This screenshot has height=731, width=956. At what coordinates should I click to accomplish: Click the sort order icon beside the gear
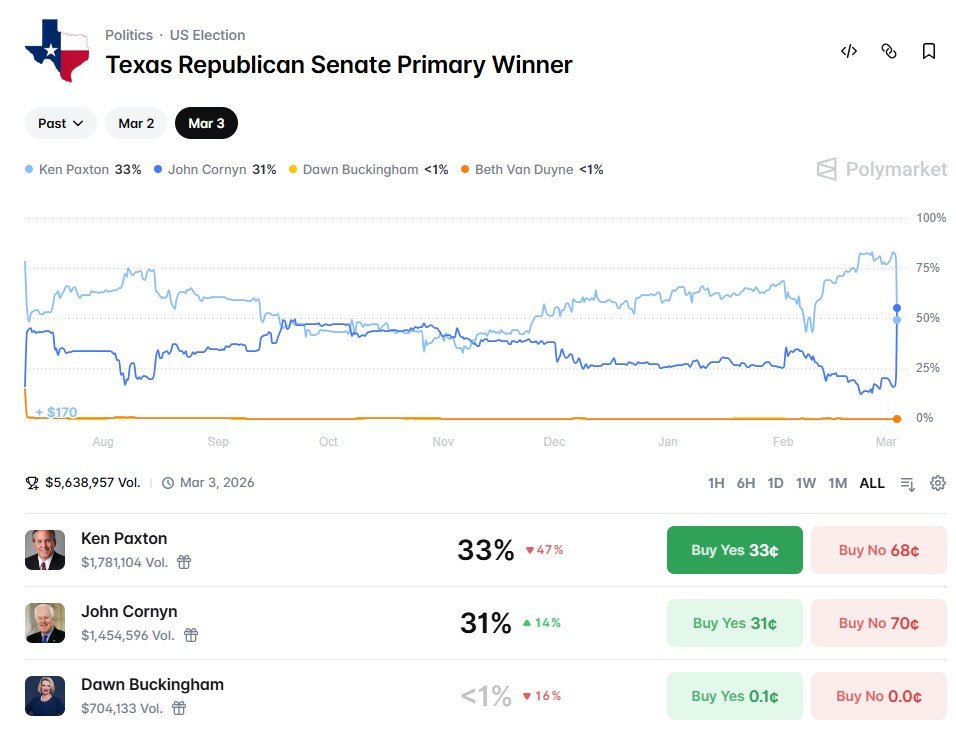coord(907,483)
